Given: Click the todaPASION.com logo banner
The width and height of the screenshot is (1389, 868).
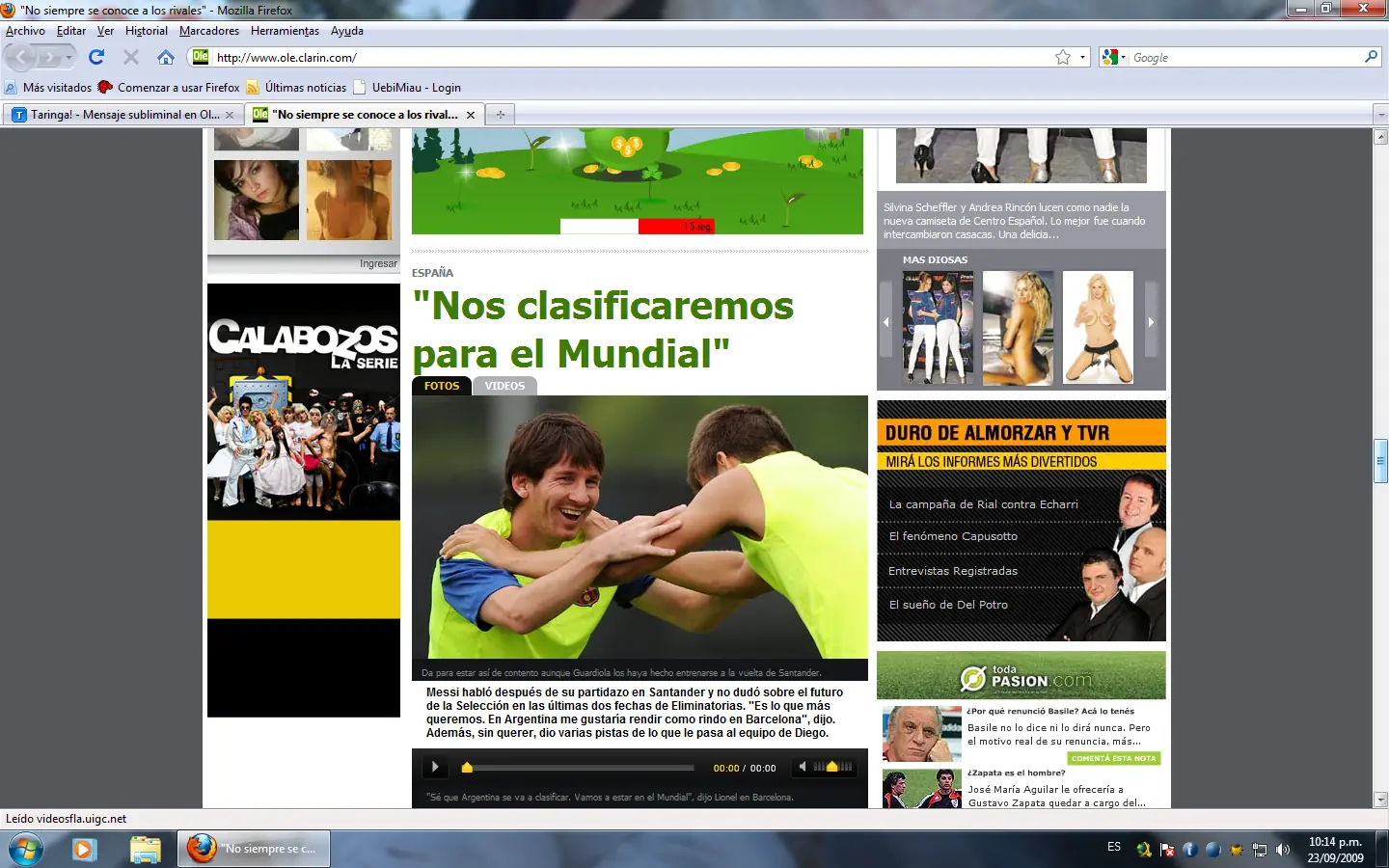Looking at the screenshot, I should [1021, 677].
